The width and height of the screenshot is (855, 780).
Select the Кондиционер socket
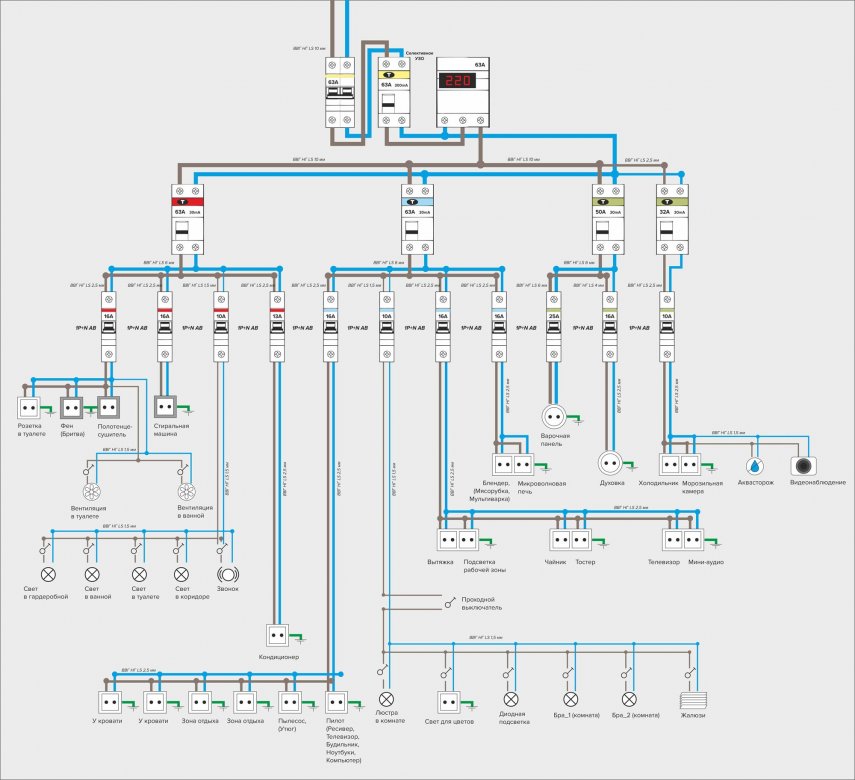pos(277,635)
